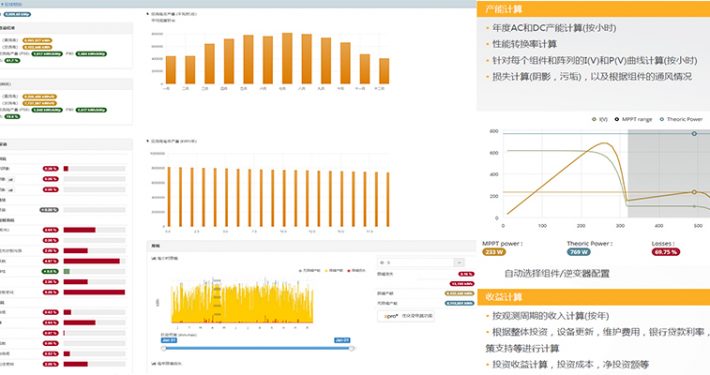The height and width of the screenshot is (375, 710).
Task: Click the 769 W Theoric Power badge
Action: (579, 252)
